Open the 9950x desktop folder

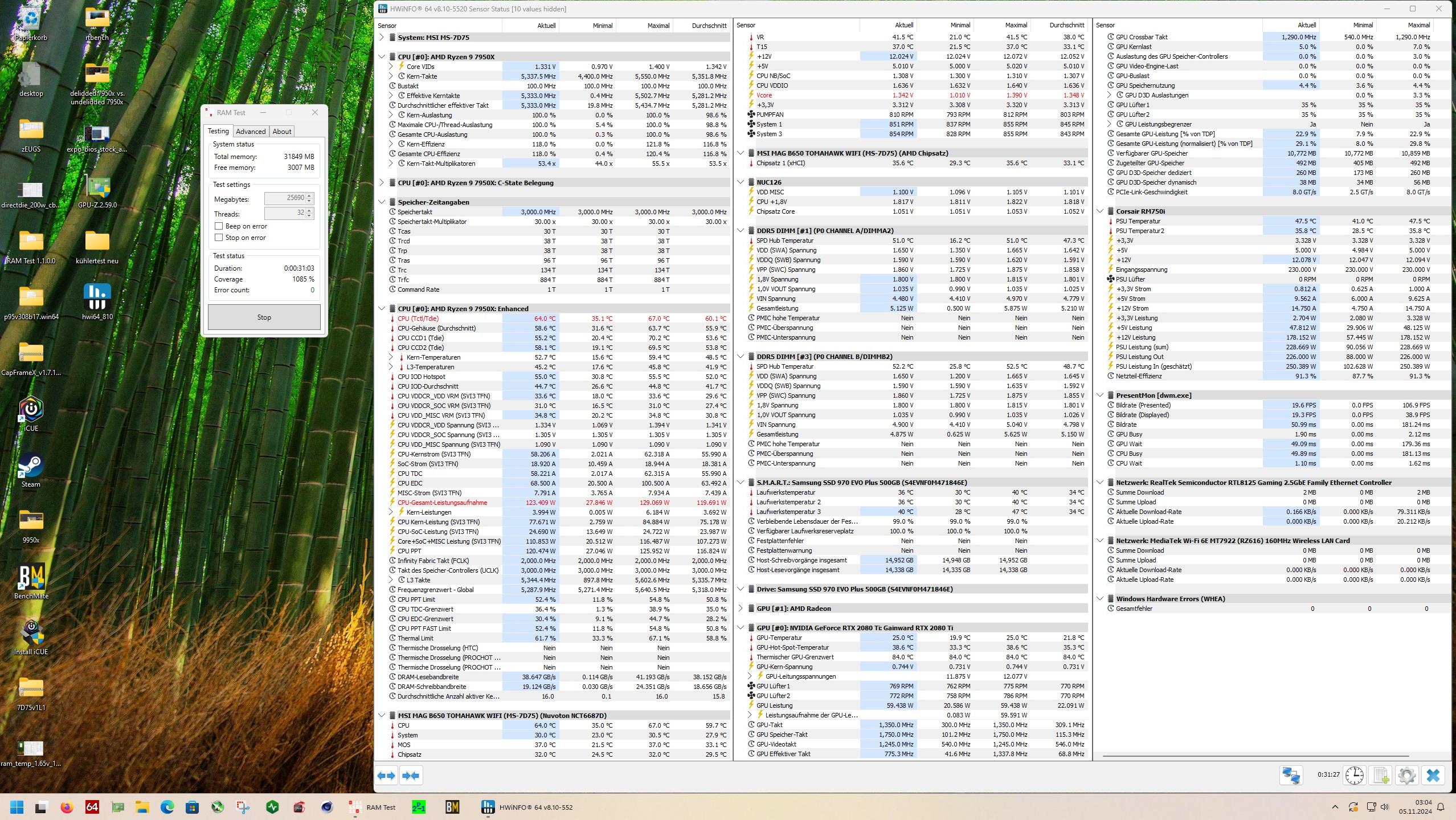coord(31,527)
